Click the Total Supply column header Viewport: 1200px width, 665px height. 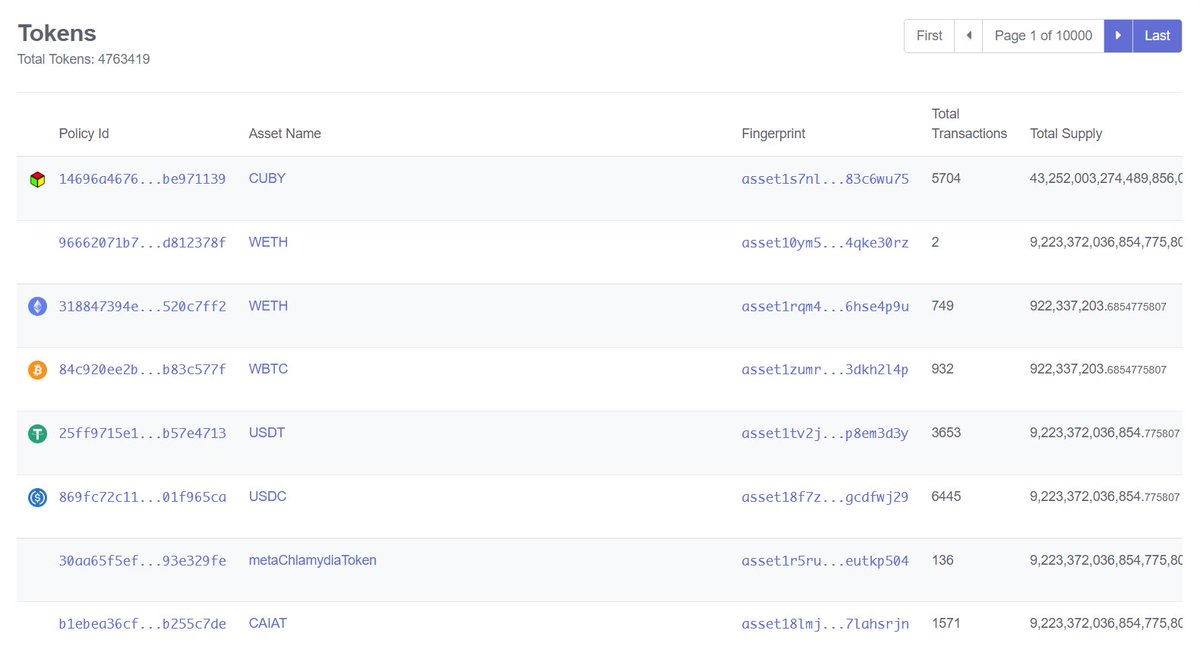click(1066, 133)
